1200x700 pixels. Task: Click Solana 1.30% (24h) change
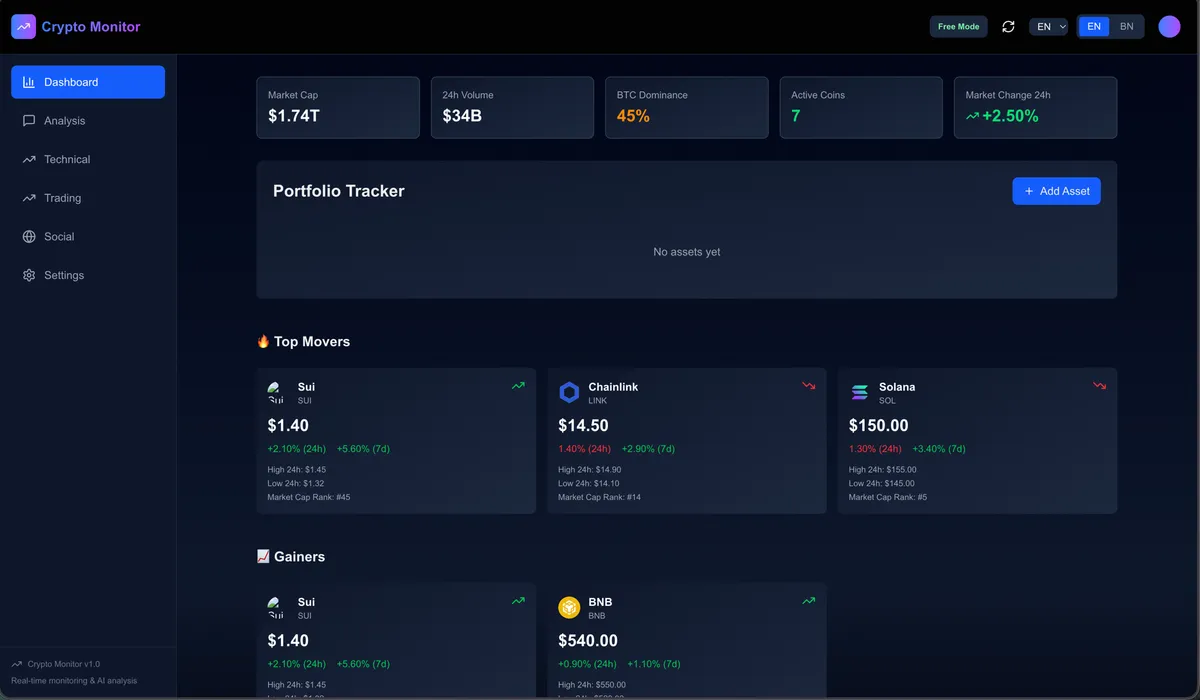click(x=875, y=449)
